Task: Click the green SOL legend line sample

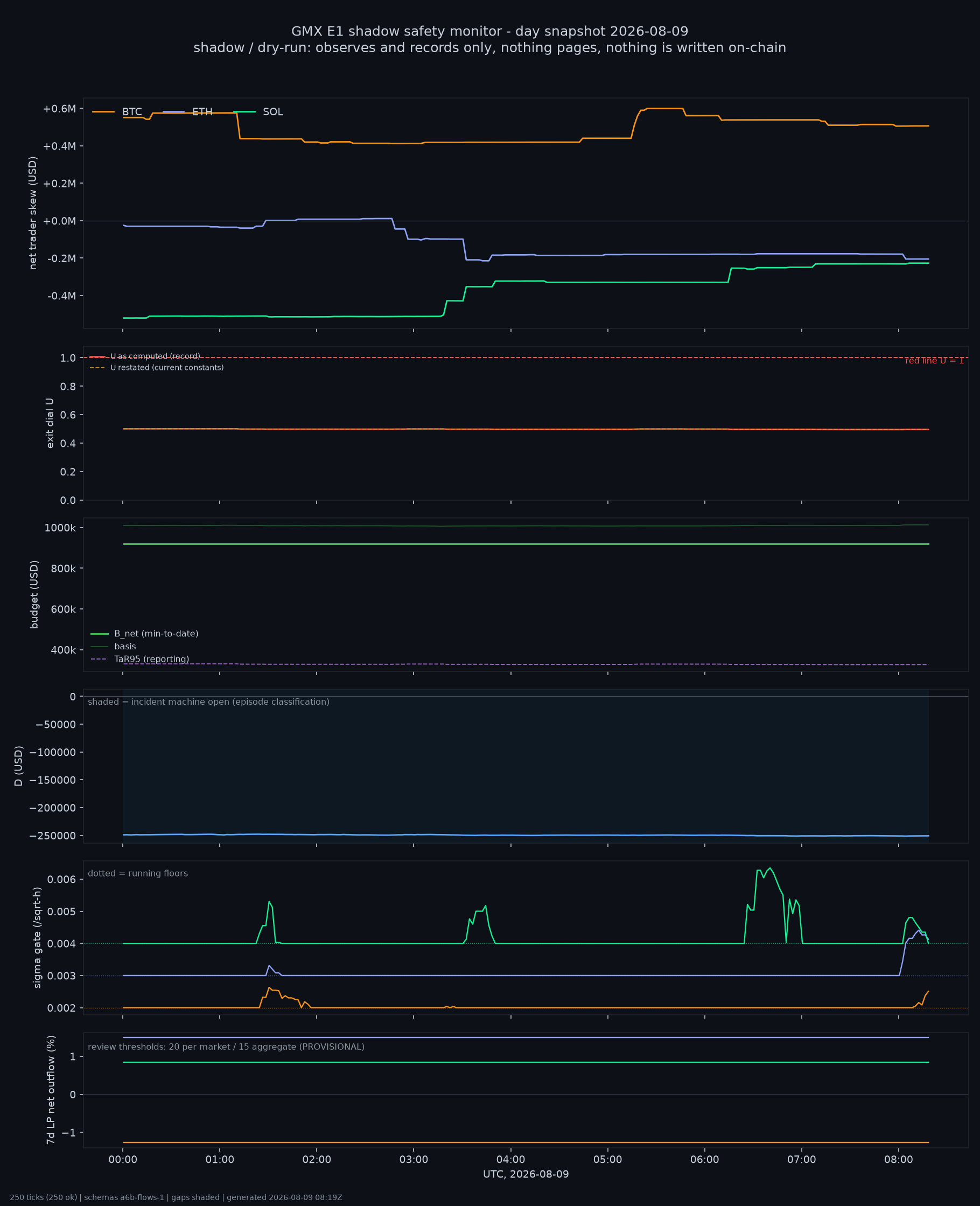Action: click(244, 112)
